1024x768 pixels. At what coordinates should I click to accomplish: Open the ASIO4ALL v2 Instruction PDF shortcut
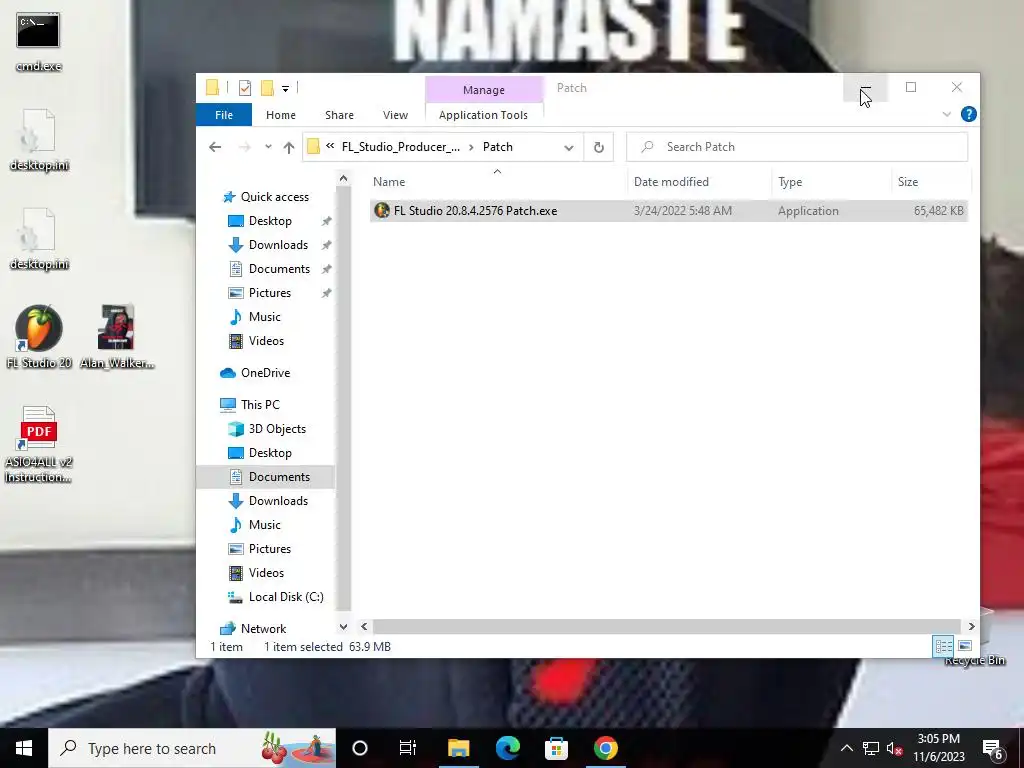click(x=38, y=444)
